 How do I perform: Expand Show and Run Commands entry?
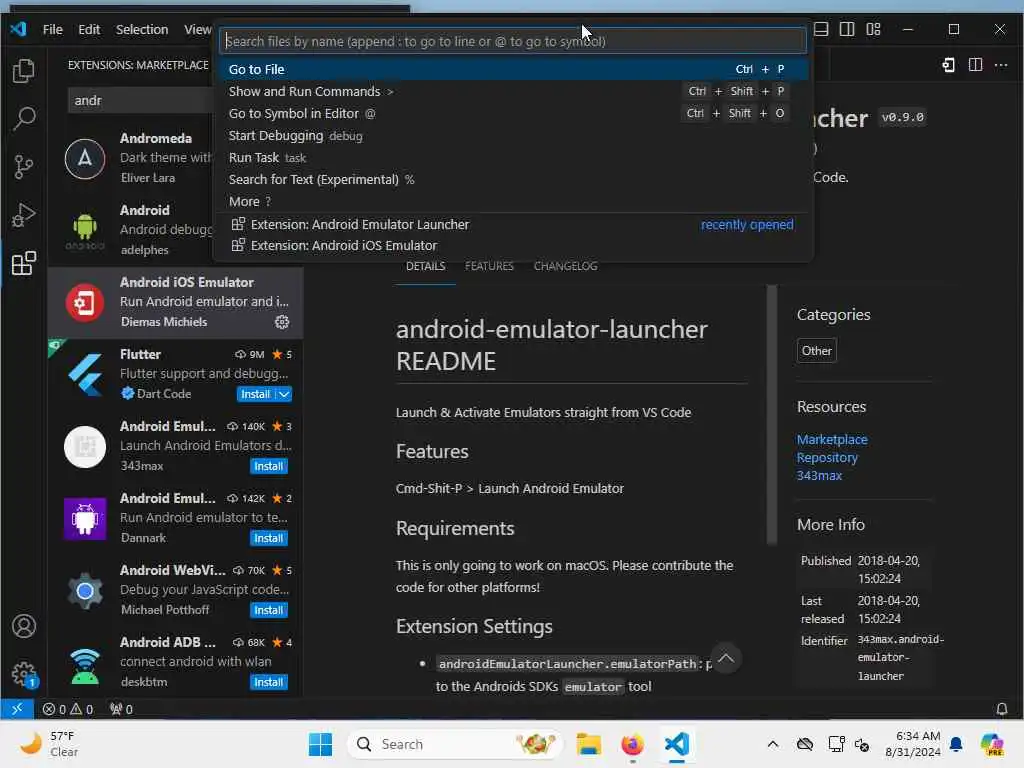tap(512, 91)
